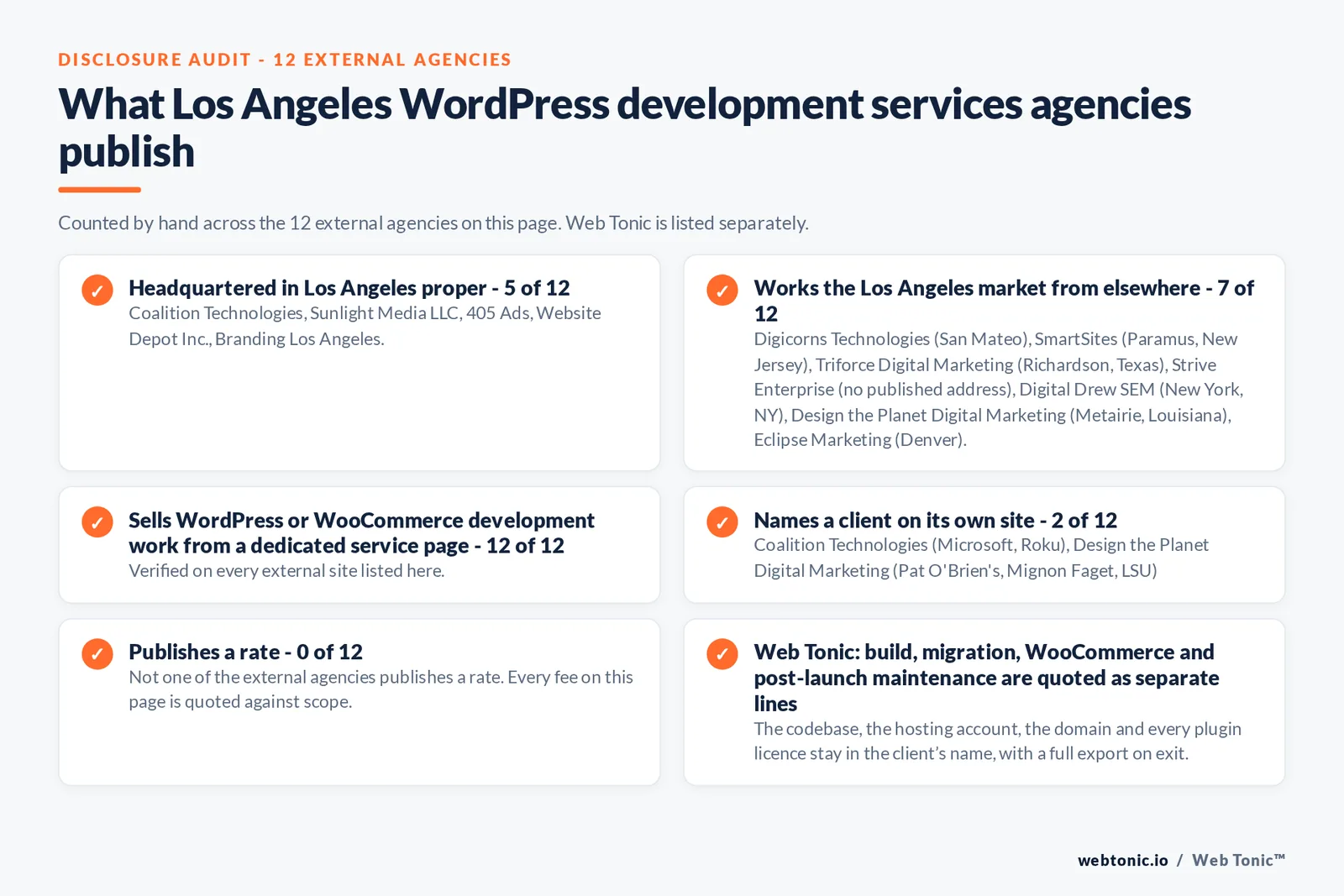This screenshot has width=1344, height=896.
Task: Click the text 'The codebase, the hosting account'
Action: pos(886,729)
